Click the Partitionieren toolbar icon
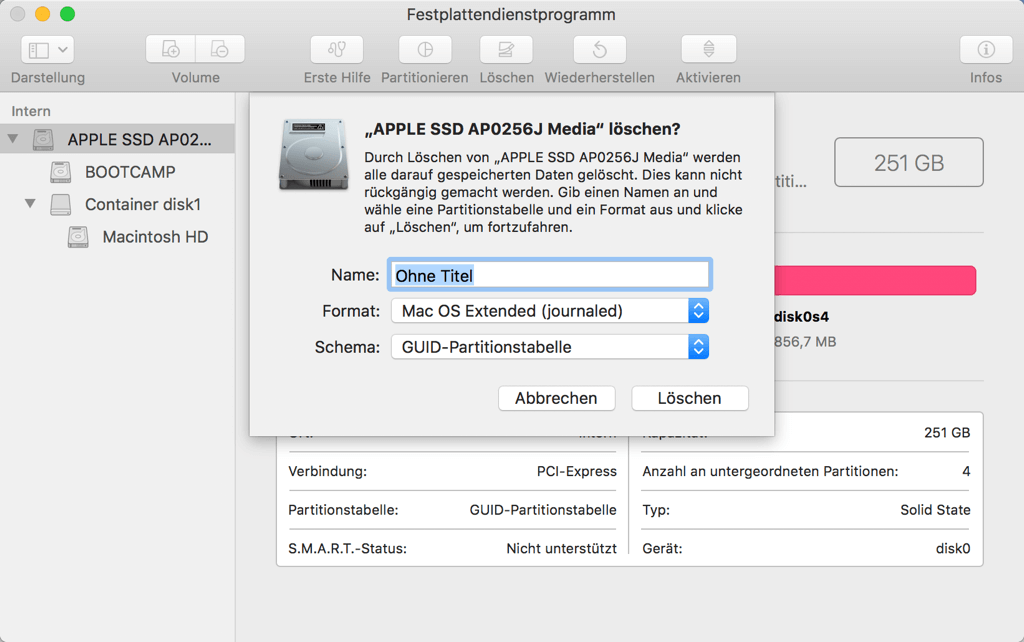1024x642 pixels. (x=425, y=50)
